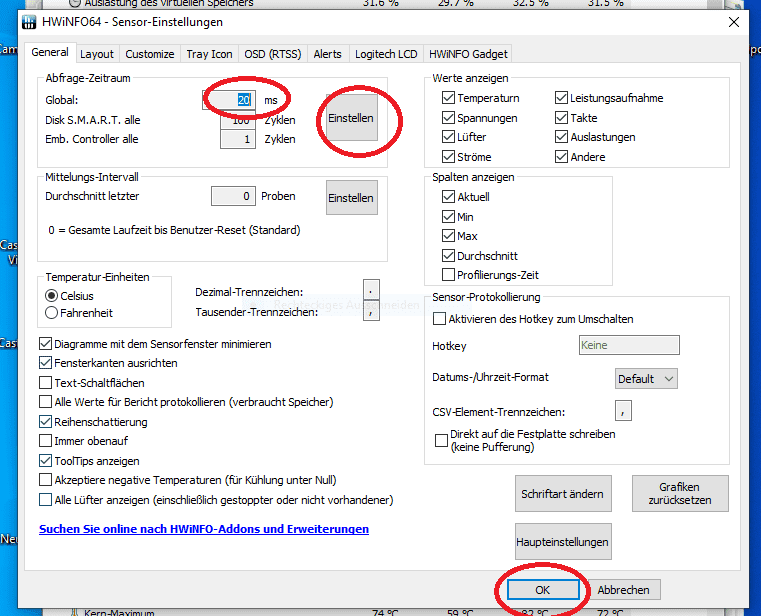Open the Alerts tab

click(x=328, y=54)
